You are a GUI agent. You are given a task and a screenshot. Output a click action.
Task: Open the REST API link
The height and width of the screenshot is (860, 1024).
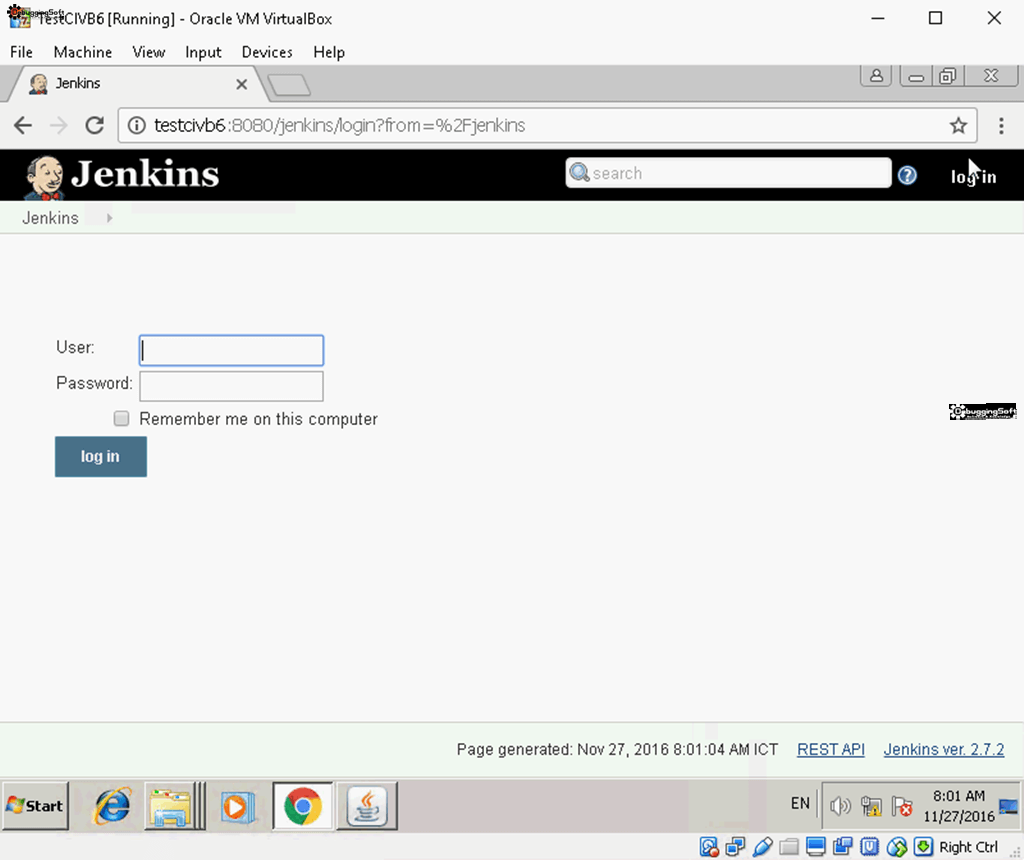[831, 749]
